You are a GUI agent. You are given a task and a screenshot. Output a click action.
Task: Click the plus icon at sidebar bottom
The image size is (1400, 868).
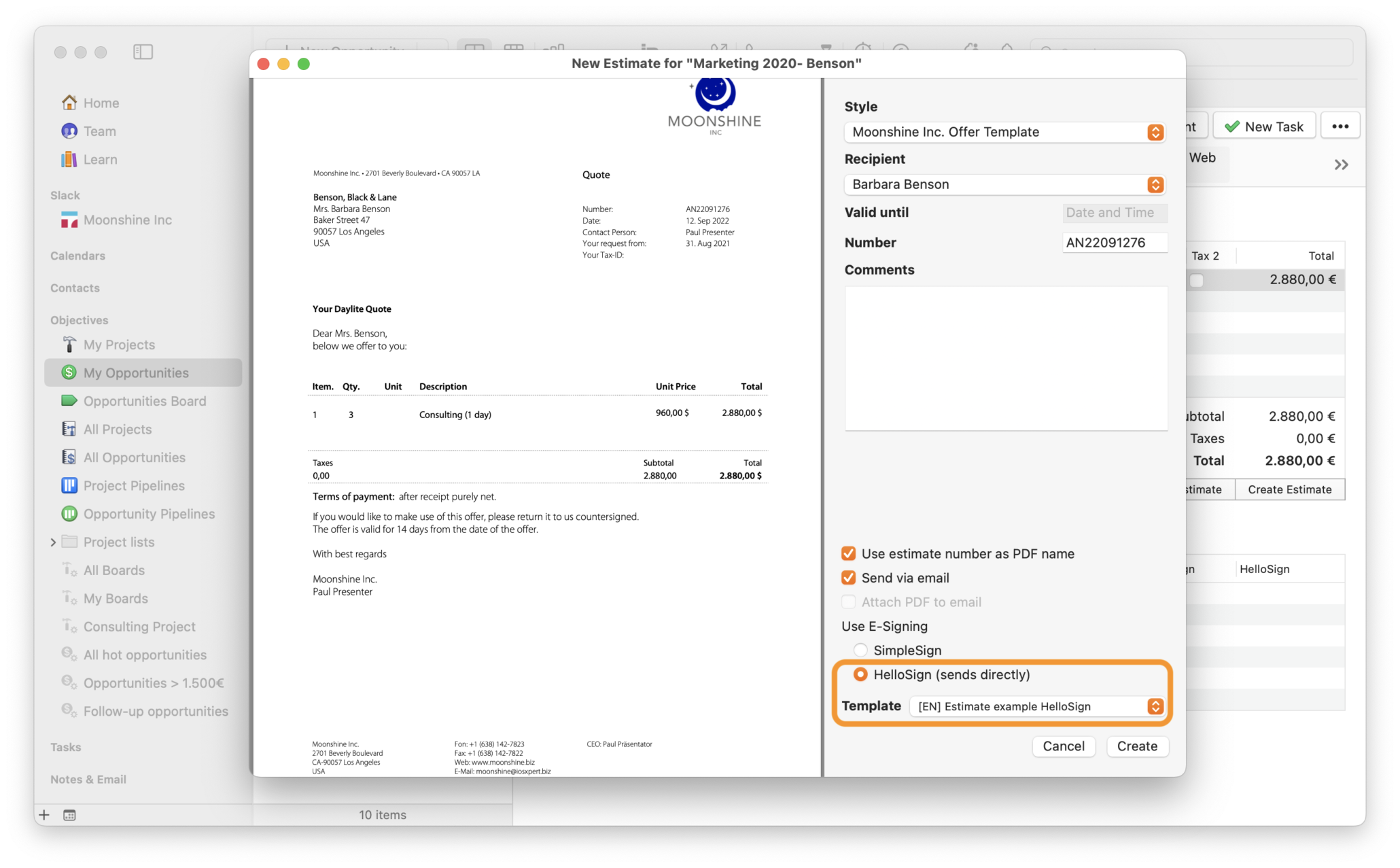pyautogui.click(x=44, y=815)
